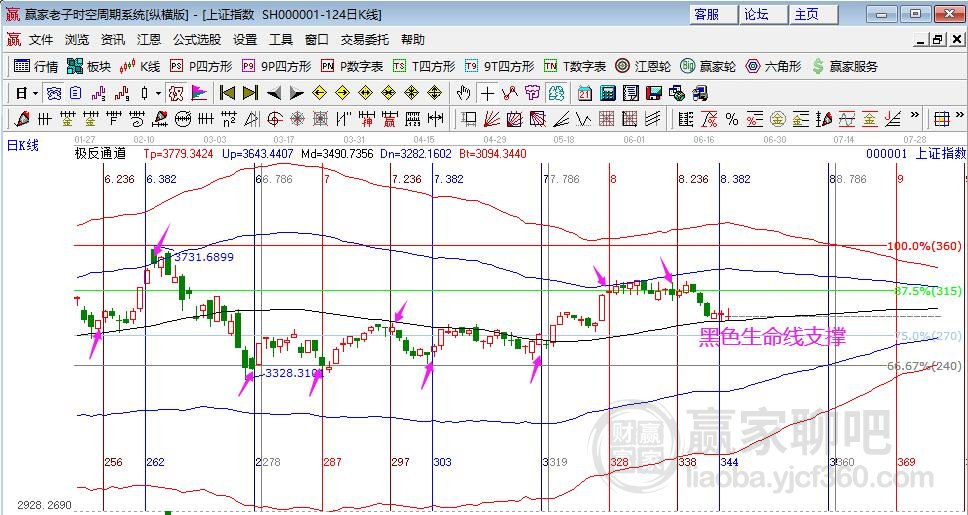Step back with black left arrow
Screen dimensions: 968x515
[x=274, y=94]
